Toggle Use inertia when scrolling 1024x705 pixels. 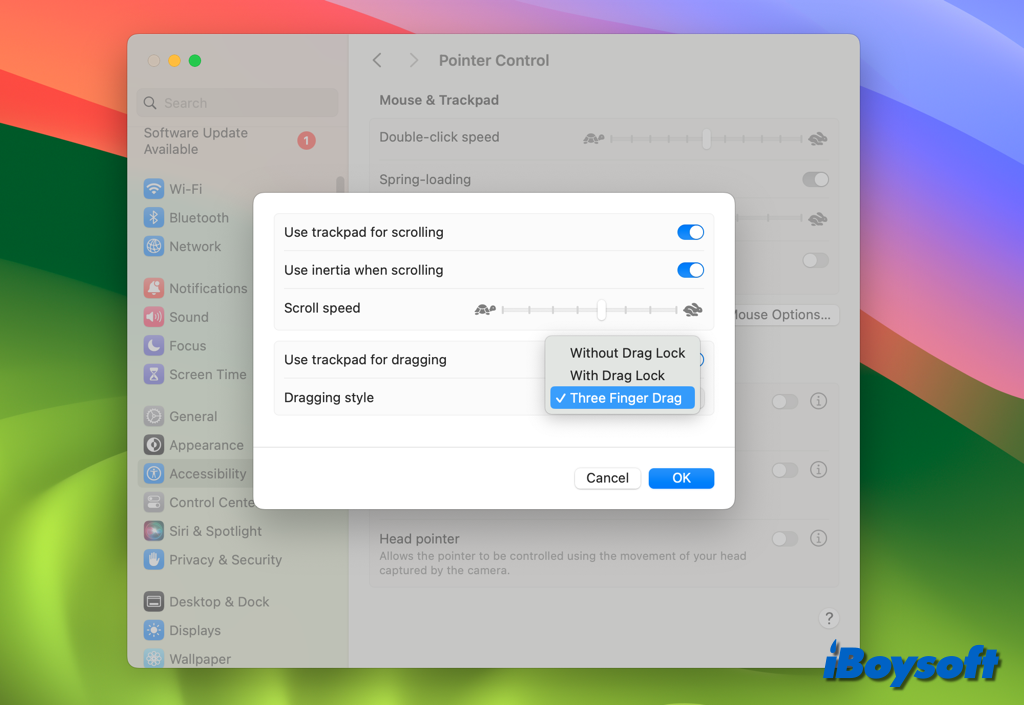[x=690, y=270]
